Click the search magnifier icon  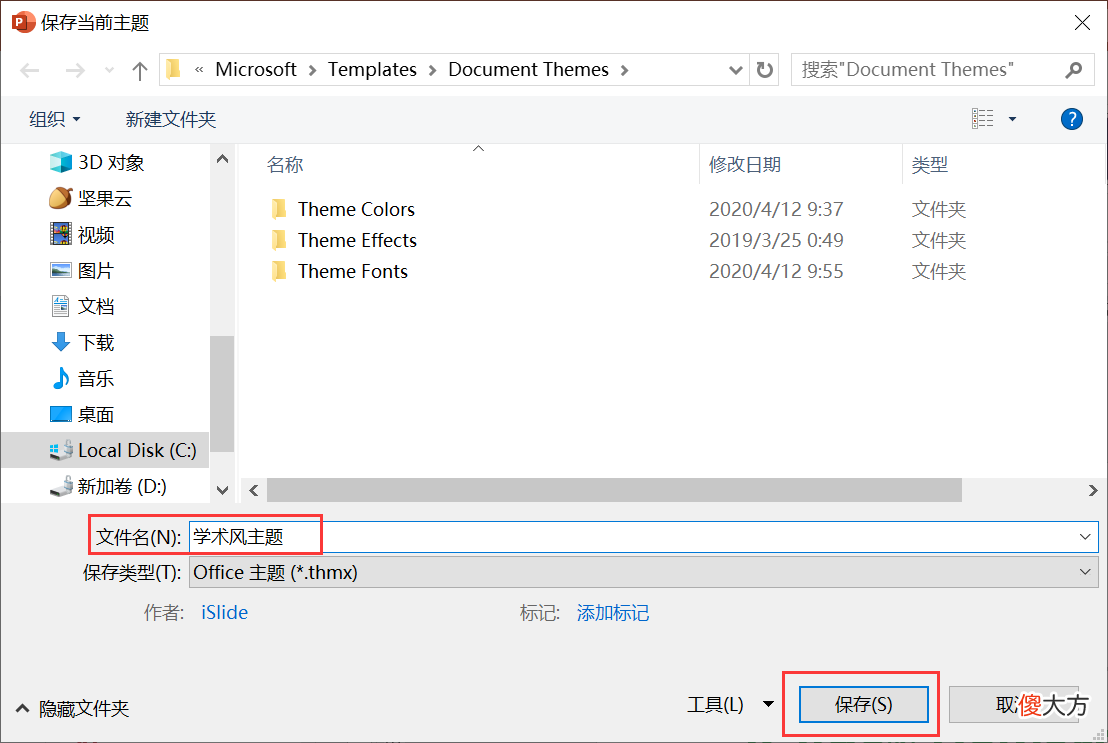(x=1074, y=69)
